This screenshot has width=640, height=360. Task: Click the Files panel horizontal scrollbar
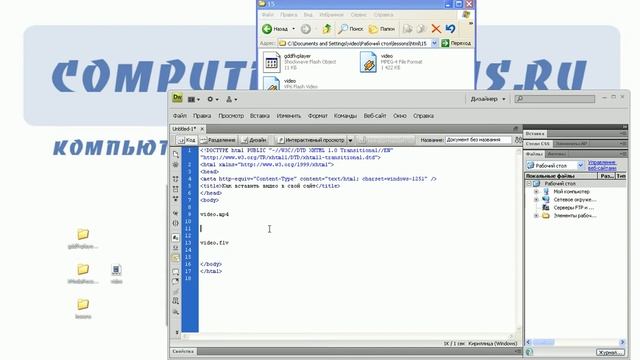pyautogui.click(x=575, y=342)
